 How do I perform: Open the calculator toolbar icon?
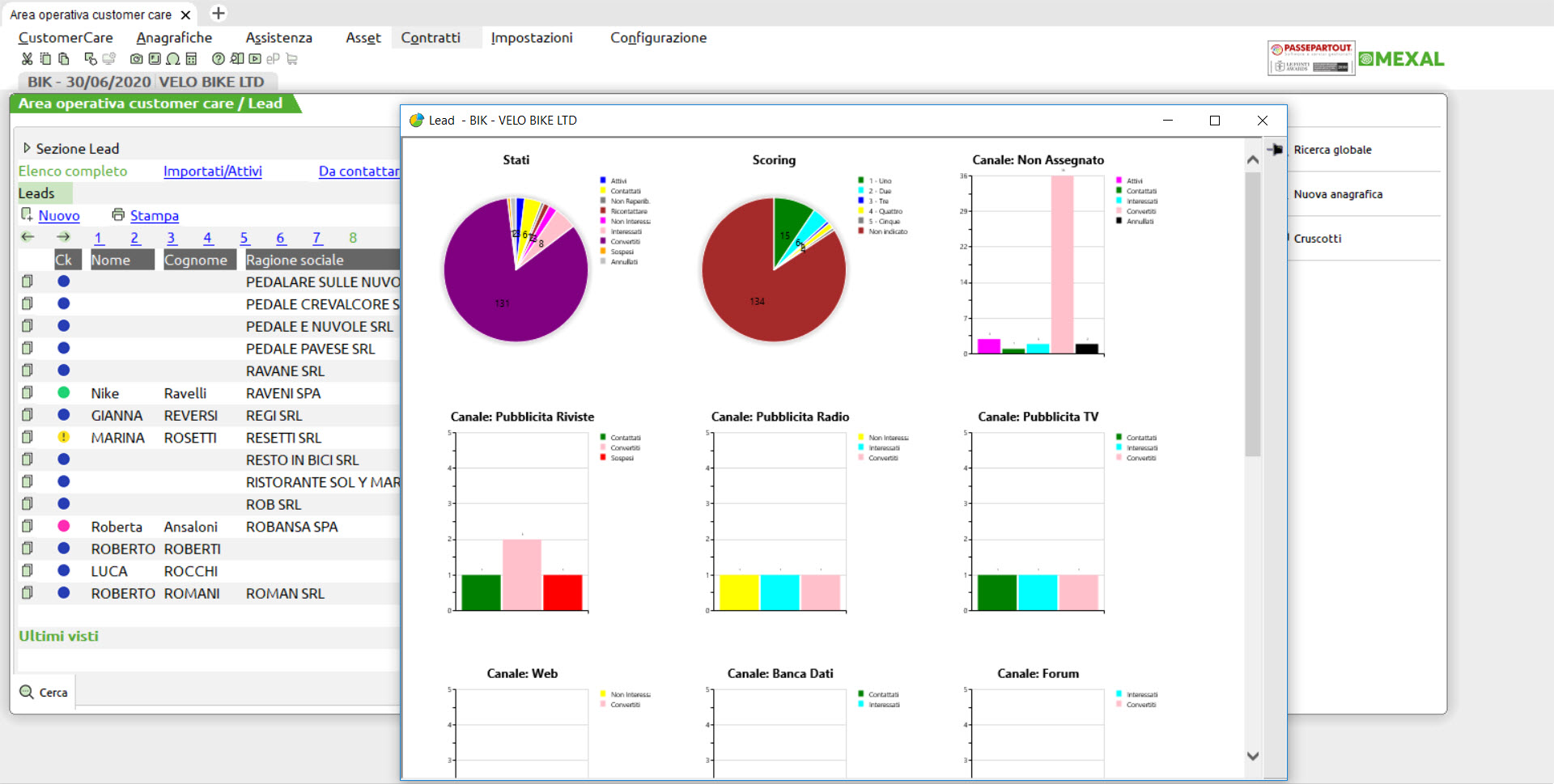click(191, 59)
